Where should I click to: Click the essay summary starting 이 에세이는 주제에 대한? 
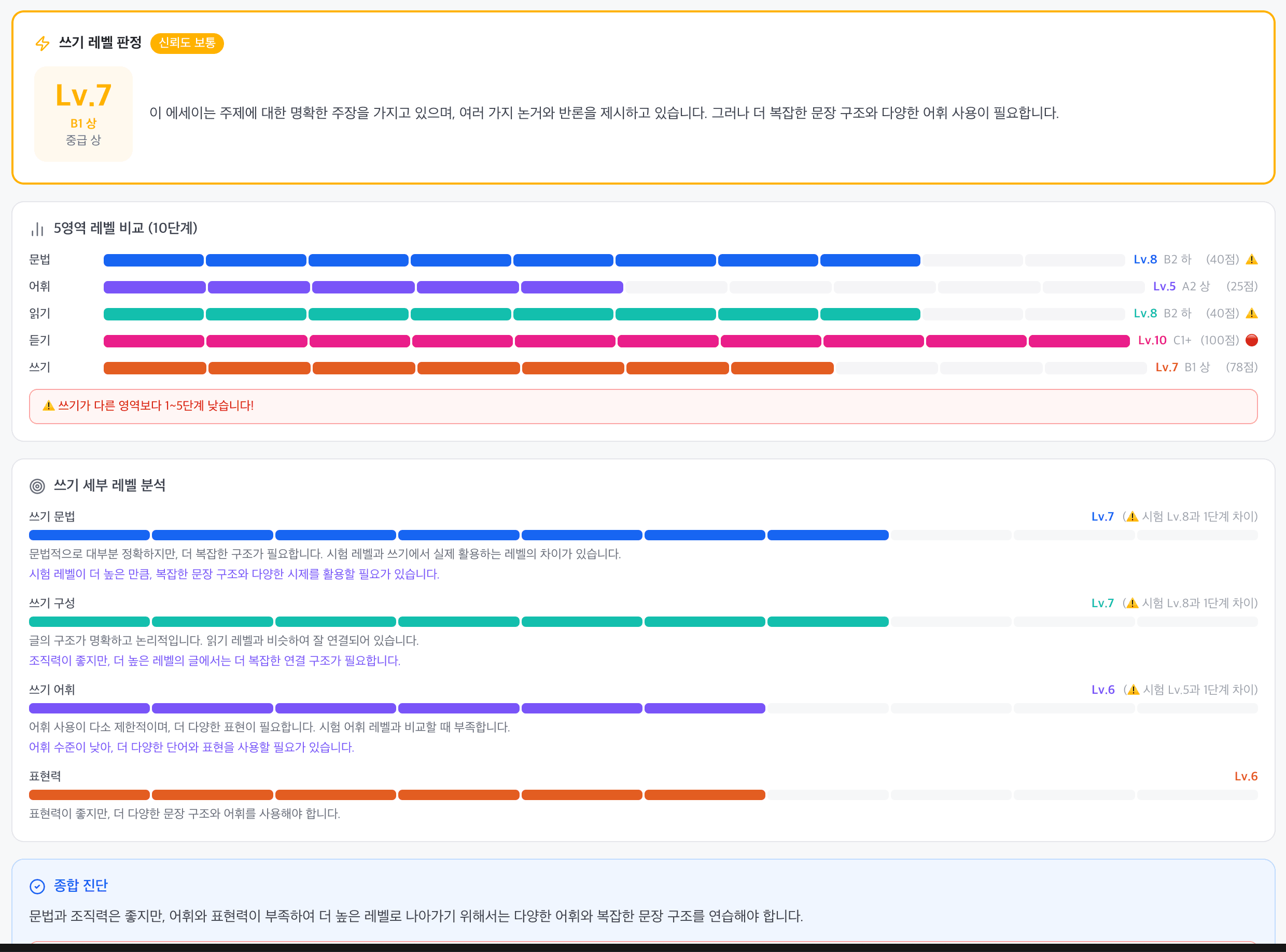(605, 113)
